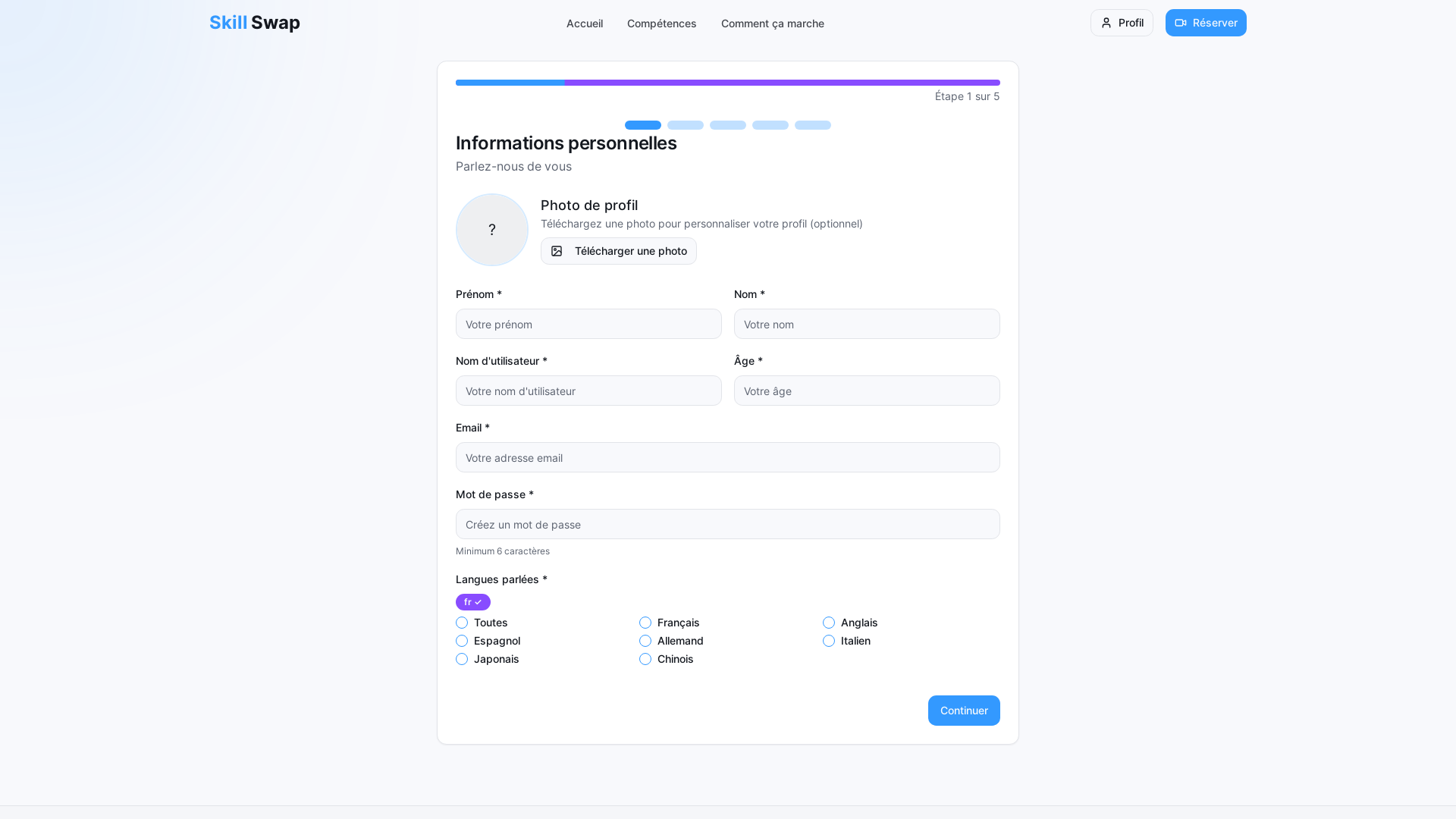Open Comment ça marche page

point(772,24)
